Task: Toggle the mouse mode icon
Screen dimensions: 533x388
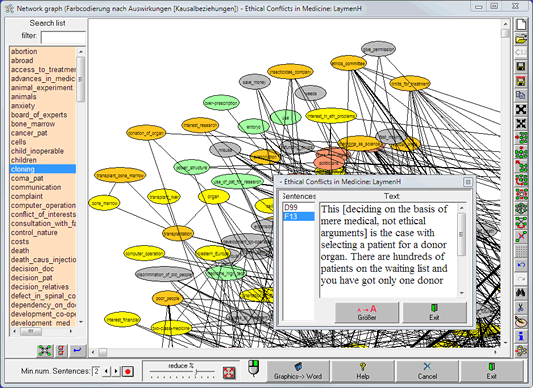Action: click(253, 368)
